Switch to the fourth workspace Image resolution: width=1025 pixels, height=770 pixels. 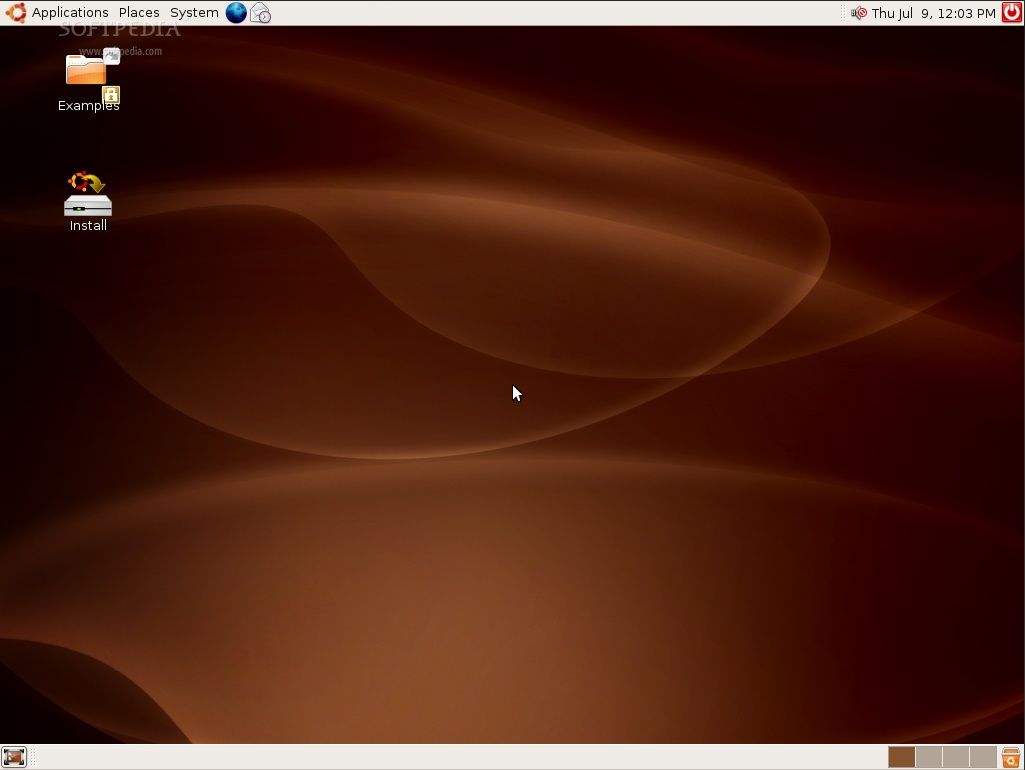(x=983, y=757)
